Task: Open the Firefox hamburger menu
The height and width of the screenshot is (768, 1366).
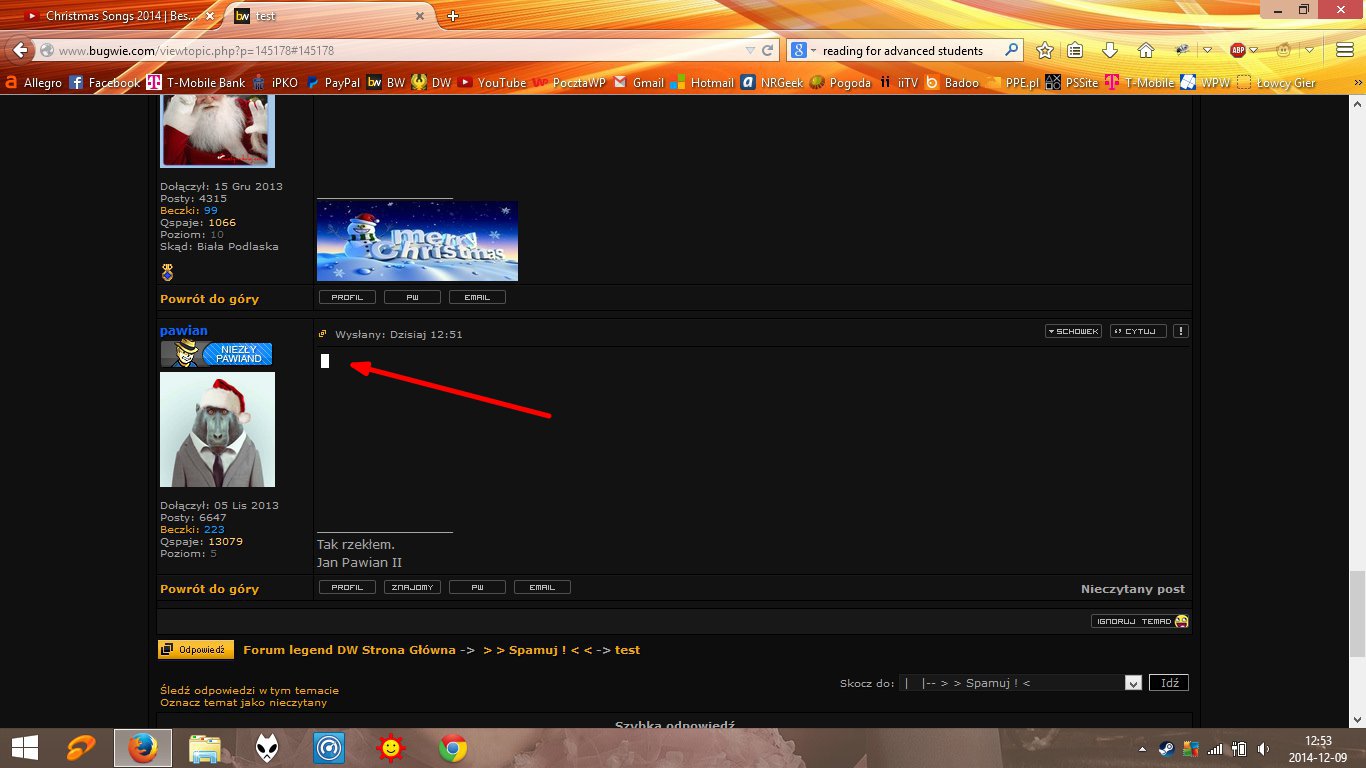Action: click(1344, 51)
